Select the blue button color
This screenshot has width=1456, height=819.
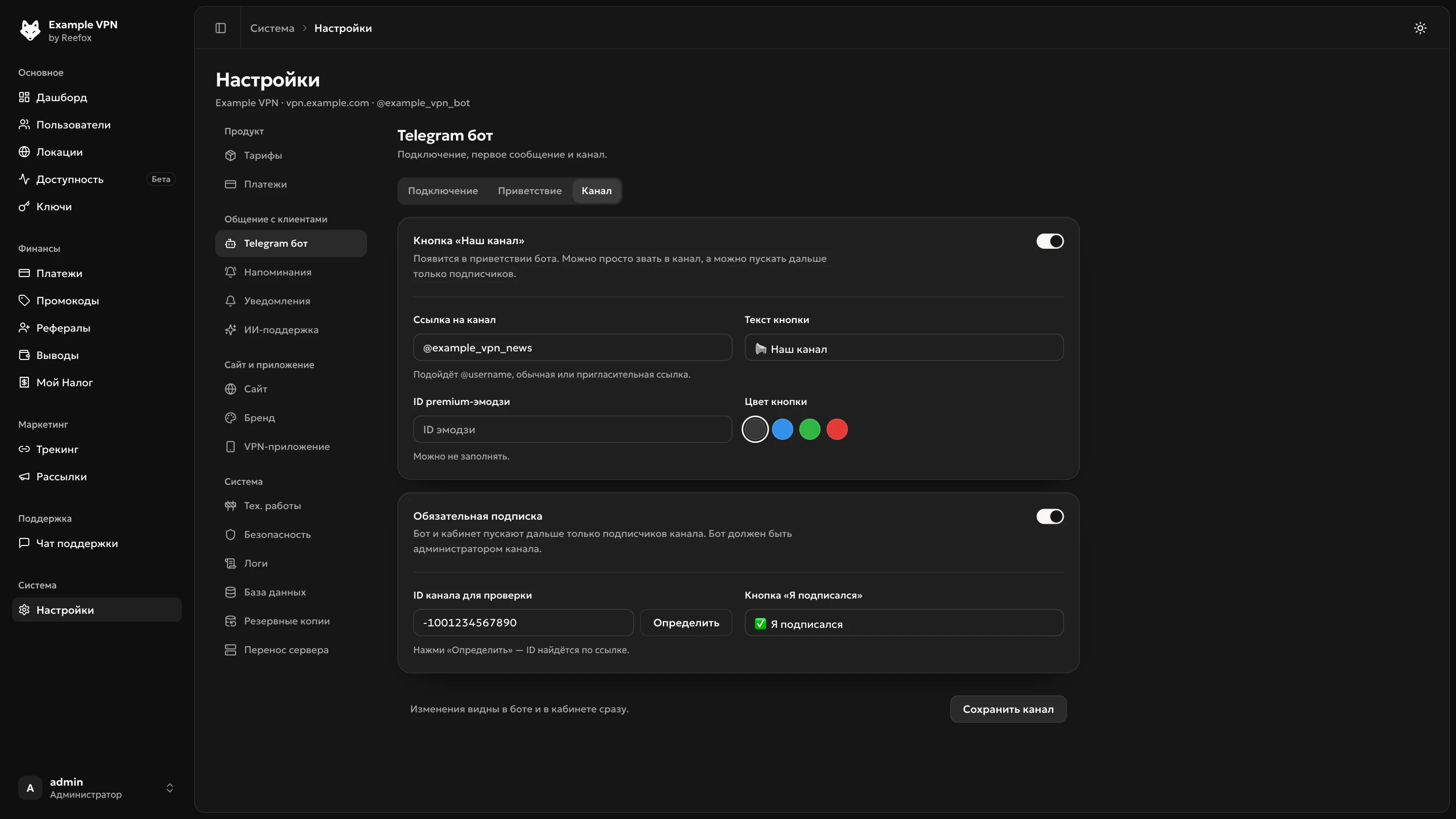point(782,429)
